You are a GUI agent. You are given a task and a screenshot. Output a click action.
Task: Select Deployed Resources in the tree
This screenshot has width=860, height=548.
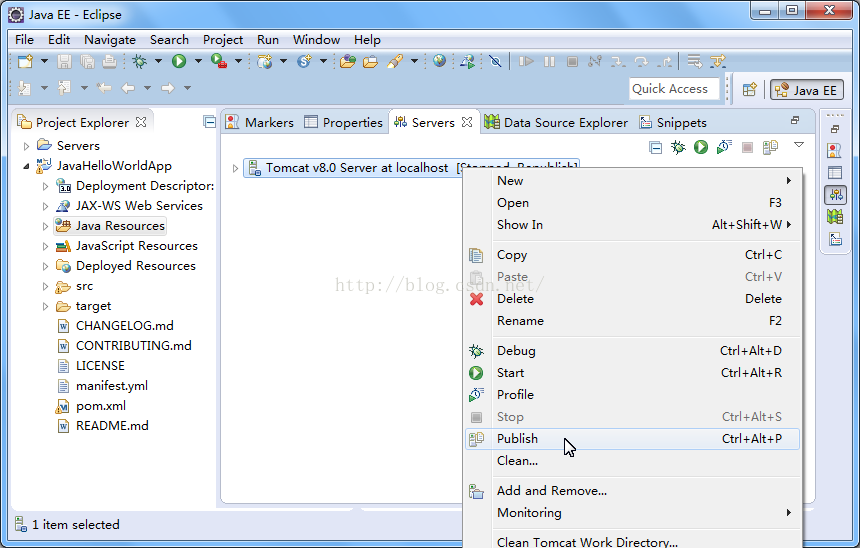point(135,265)
